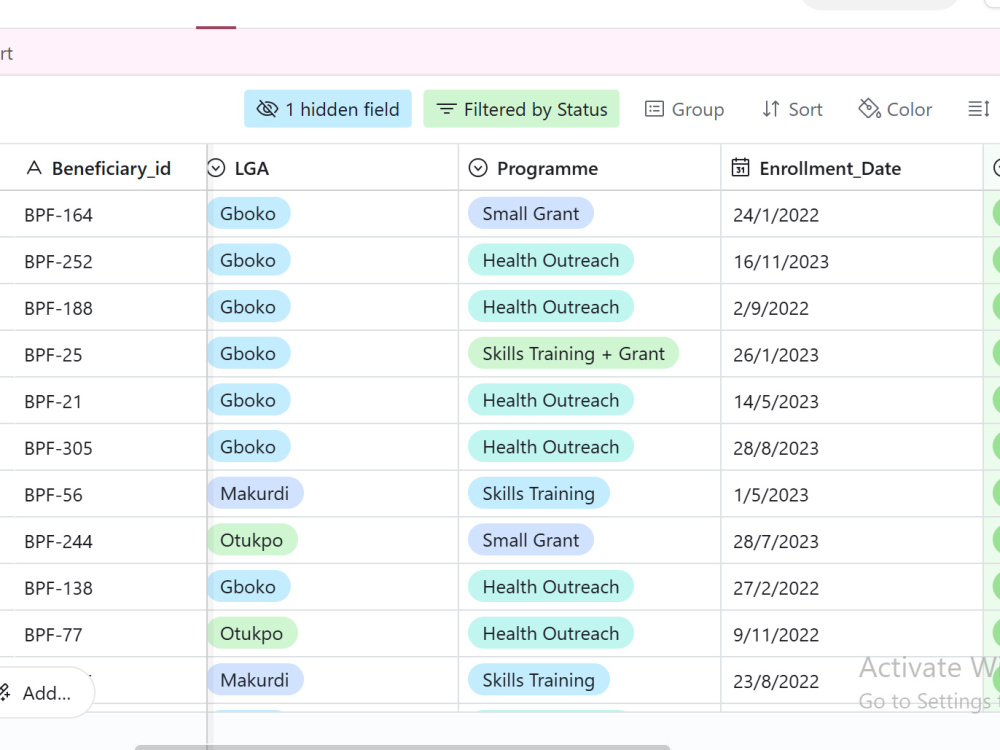This screenshot has height=750, width=1000.
Task: Click the date 27/2/2022
Action: [776, 588]
